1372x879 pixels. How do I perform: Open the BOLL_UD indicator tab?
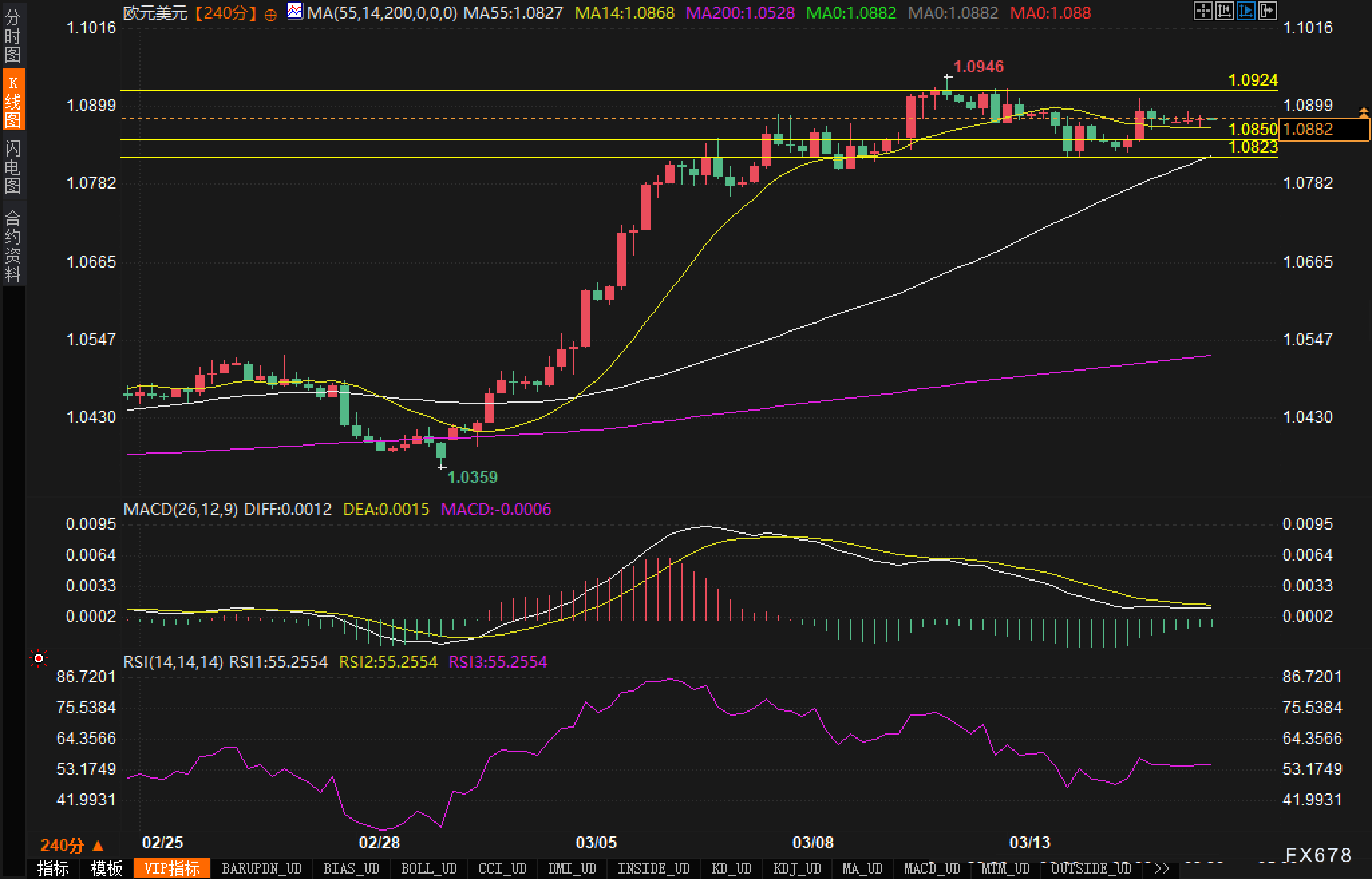click(428, 868)
